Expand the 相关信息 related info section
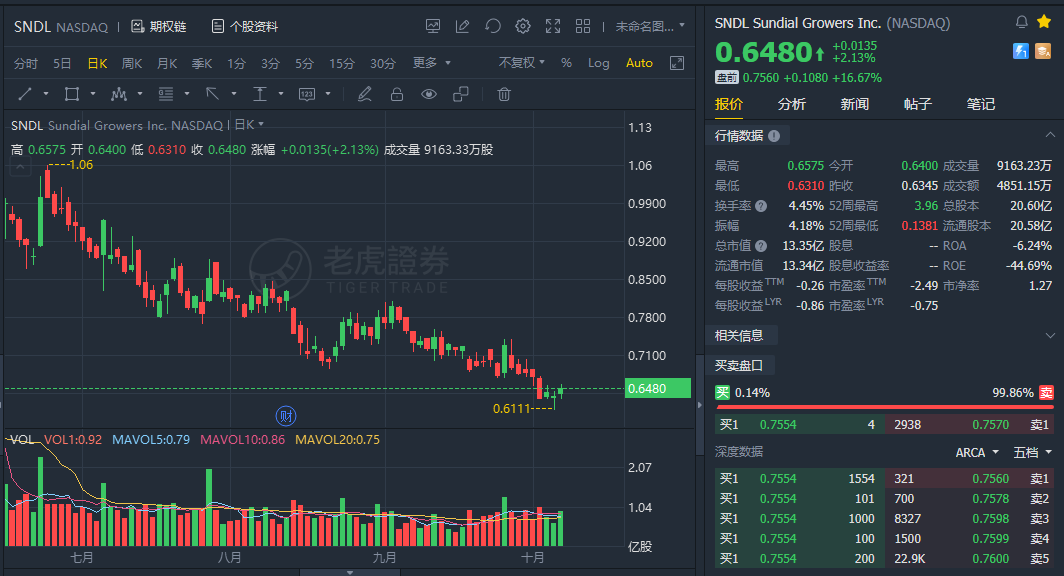This screenshot has width=1064, height=576. pyautogui.click(x=1050, y=336)
